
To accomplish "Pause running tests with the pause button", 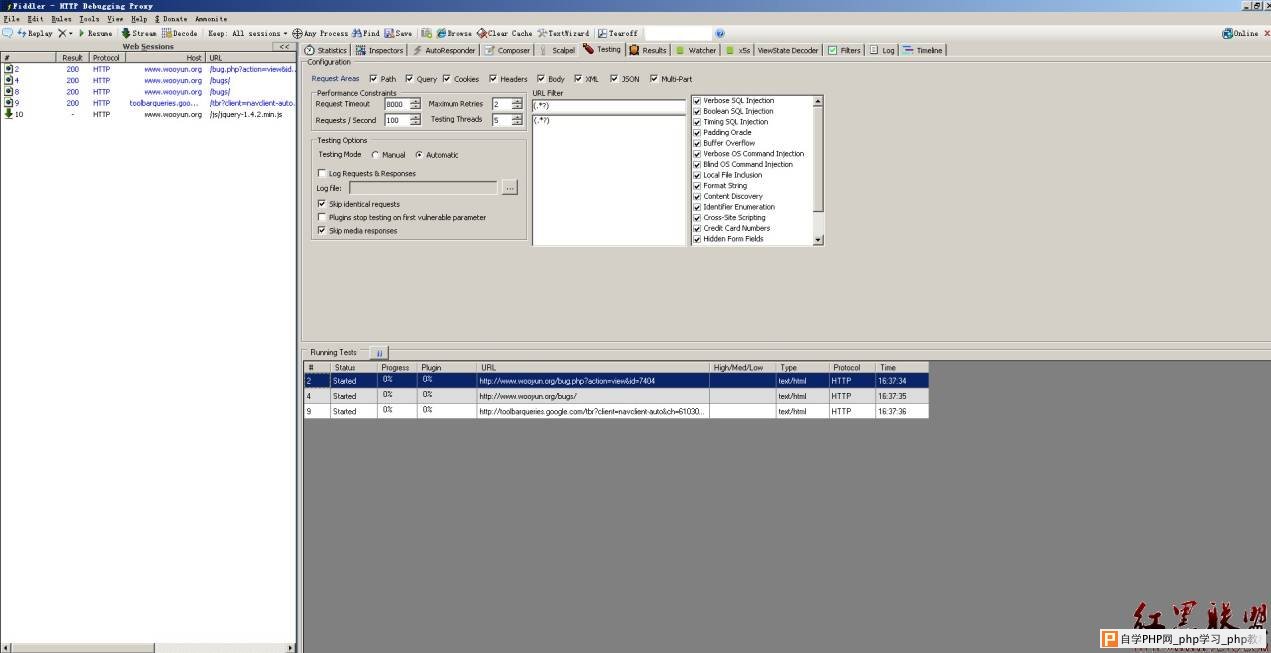I will coord(379,353).
